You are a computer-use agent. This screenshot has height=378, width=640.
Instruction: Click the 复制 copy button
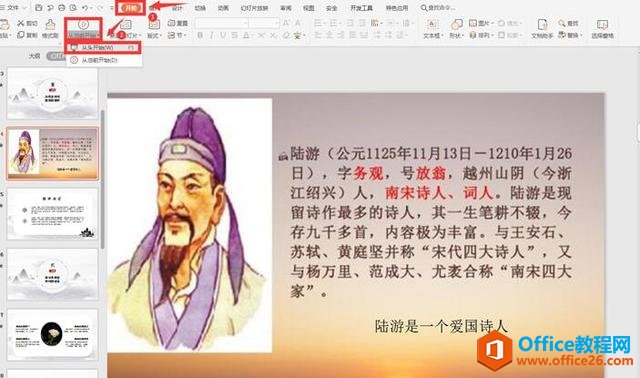point(27,35)
